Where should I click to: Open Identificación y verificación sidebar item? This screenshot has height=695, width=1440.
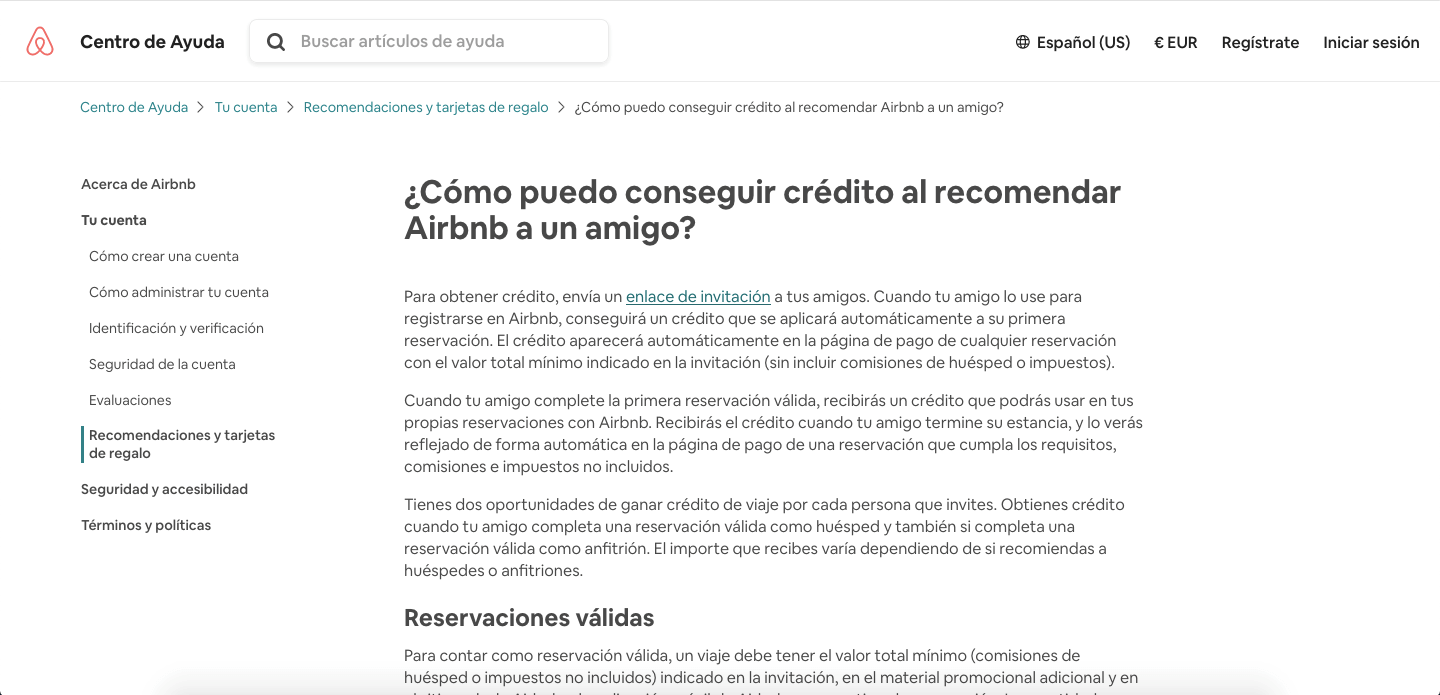click(176, 328)
